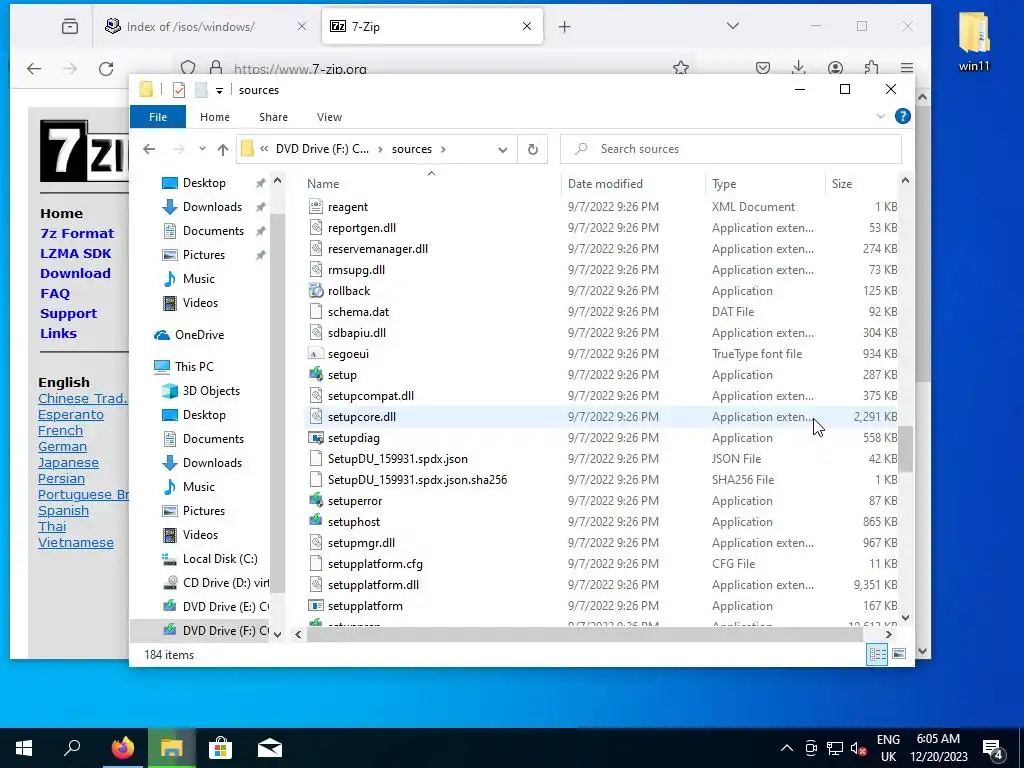The image size is (1024, 768).
Task: Show hidden system tray icons
Action: point(787,748)
